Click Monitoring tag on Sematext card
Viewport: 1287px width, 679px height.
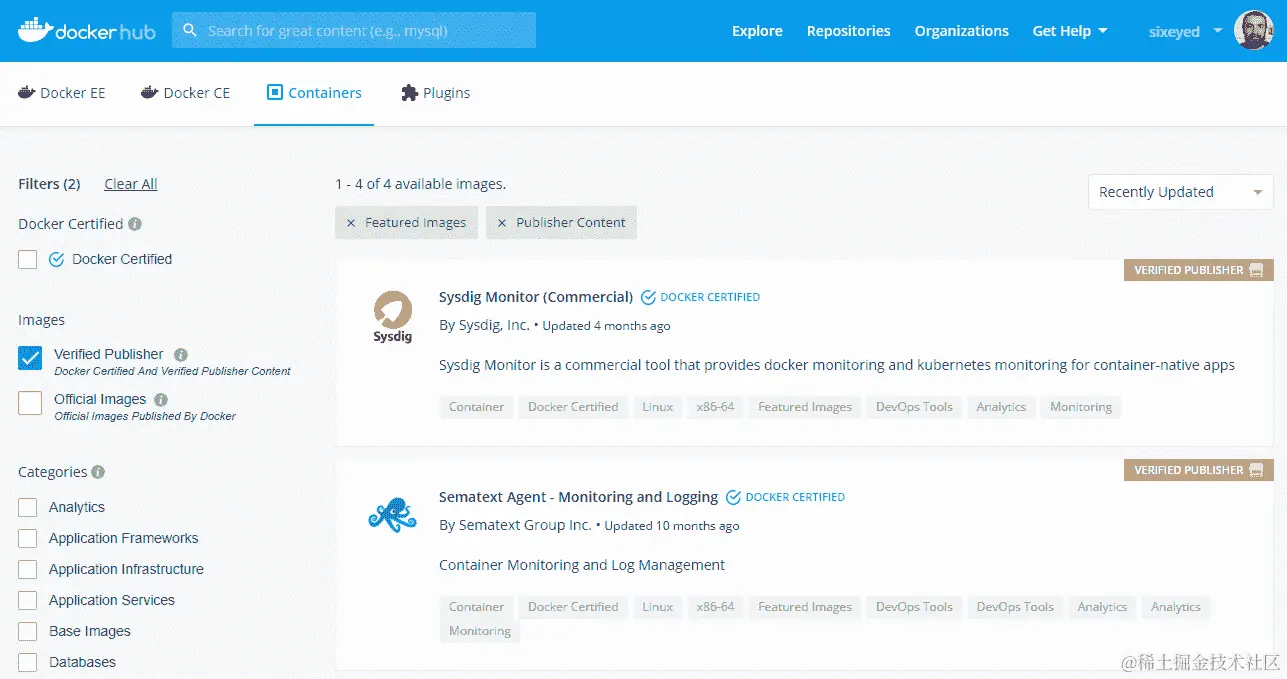pyautogui.click(x=480, y=631)
